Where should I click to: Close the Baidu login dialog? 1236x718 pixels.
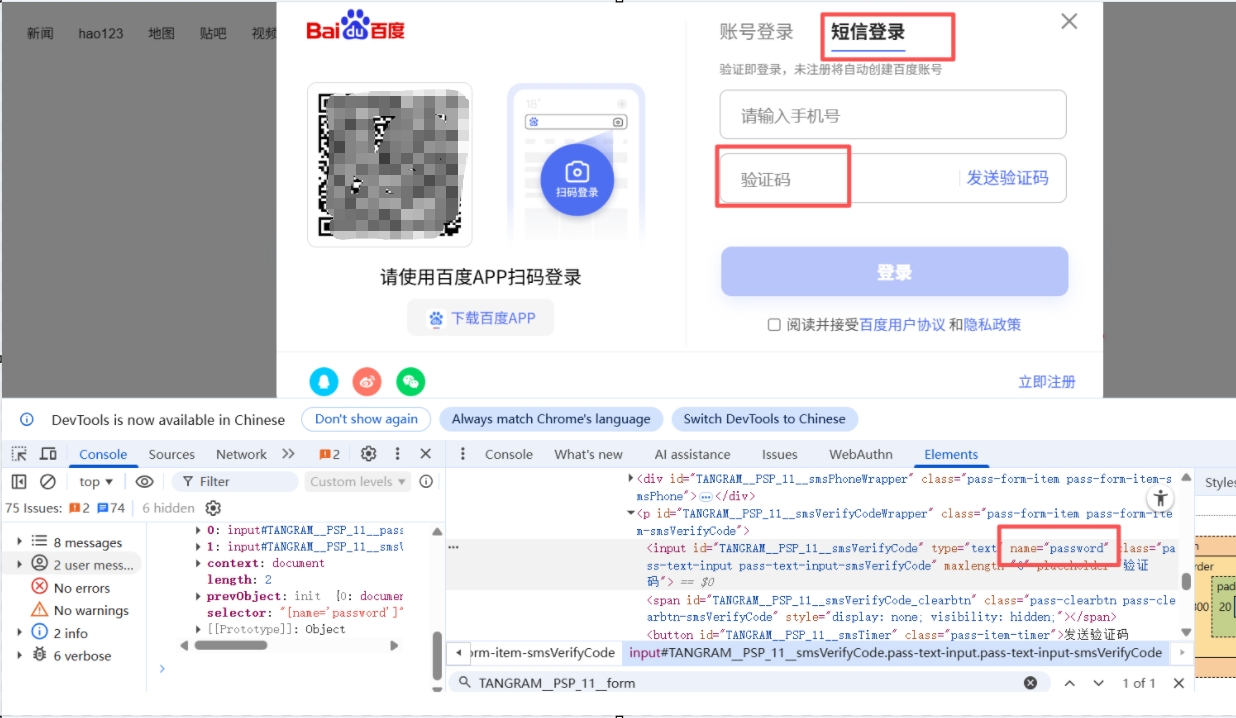1069,21
